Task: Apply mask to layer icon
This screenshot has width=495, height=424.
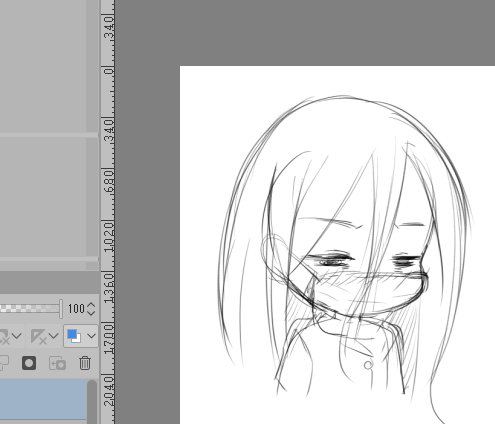Action: 57,363
